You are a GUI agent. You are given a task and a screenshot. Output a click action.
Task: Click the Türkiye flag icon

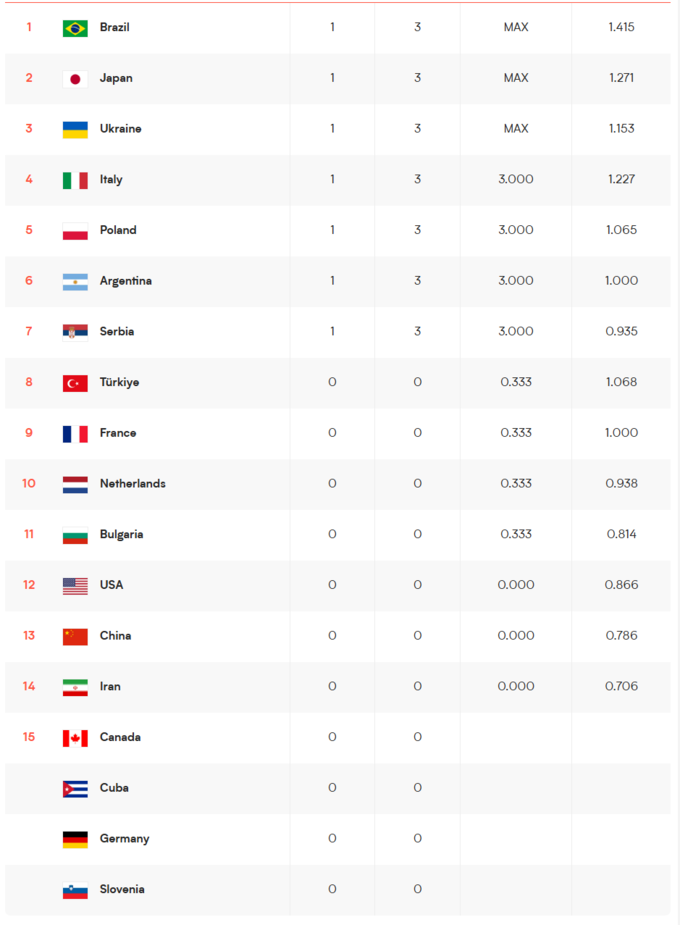pos(75,383)
